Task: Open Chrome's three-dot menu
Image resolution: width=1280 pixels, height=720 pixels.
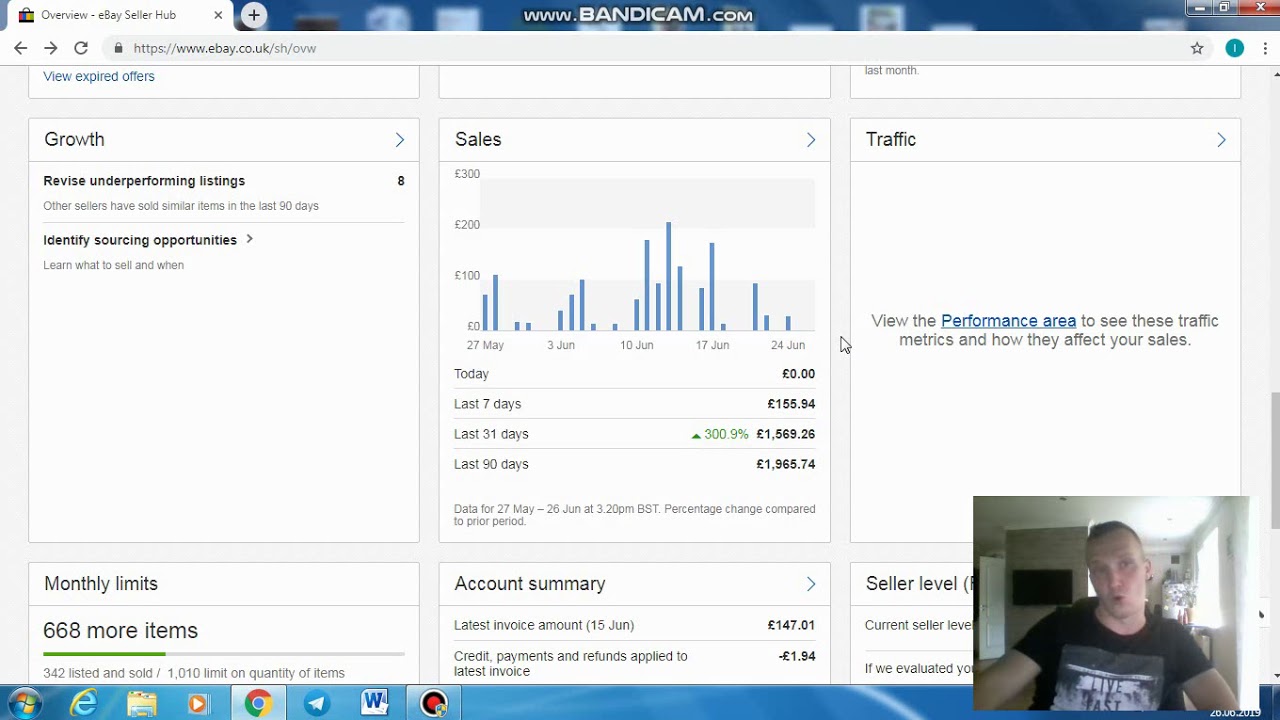Action: pos(1265,48)
